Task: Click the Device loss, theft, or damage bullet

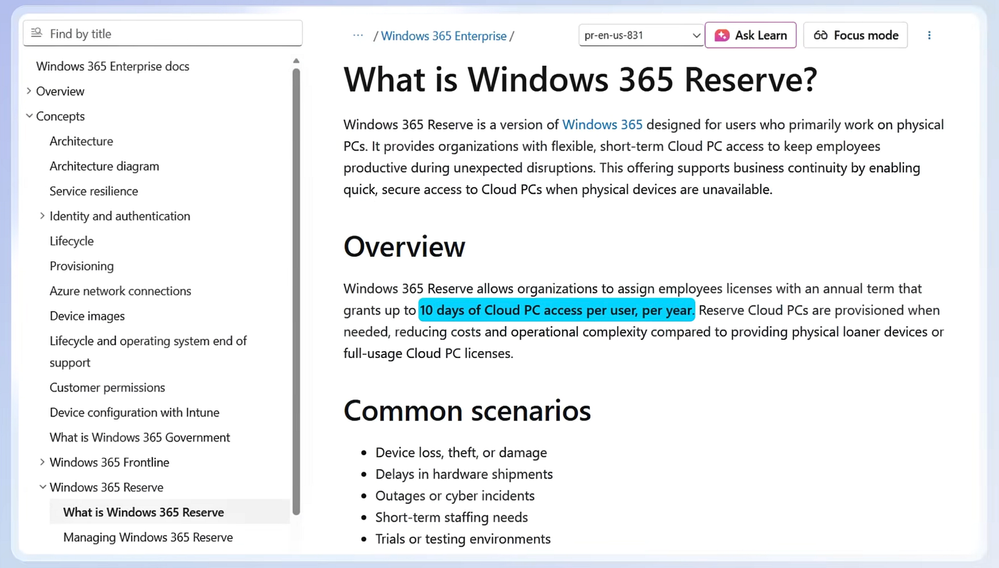Action: tap(461, 453)
